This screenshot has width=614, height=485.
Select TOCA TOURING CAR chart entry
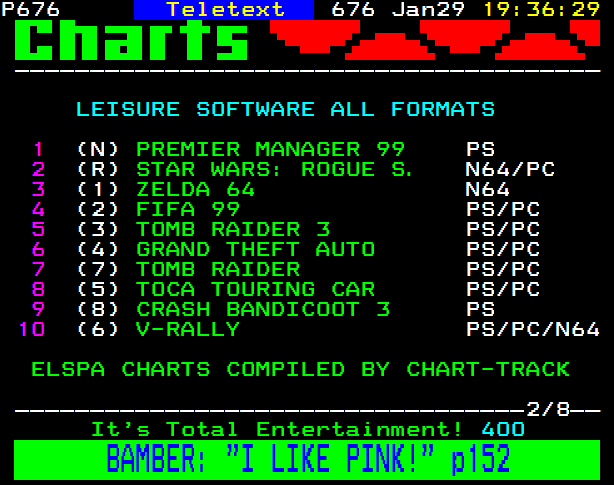pyautogui.click(x=255, y=289)
